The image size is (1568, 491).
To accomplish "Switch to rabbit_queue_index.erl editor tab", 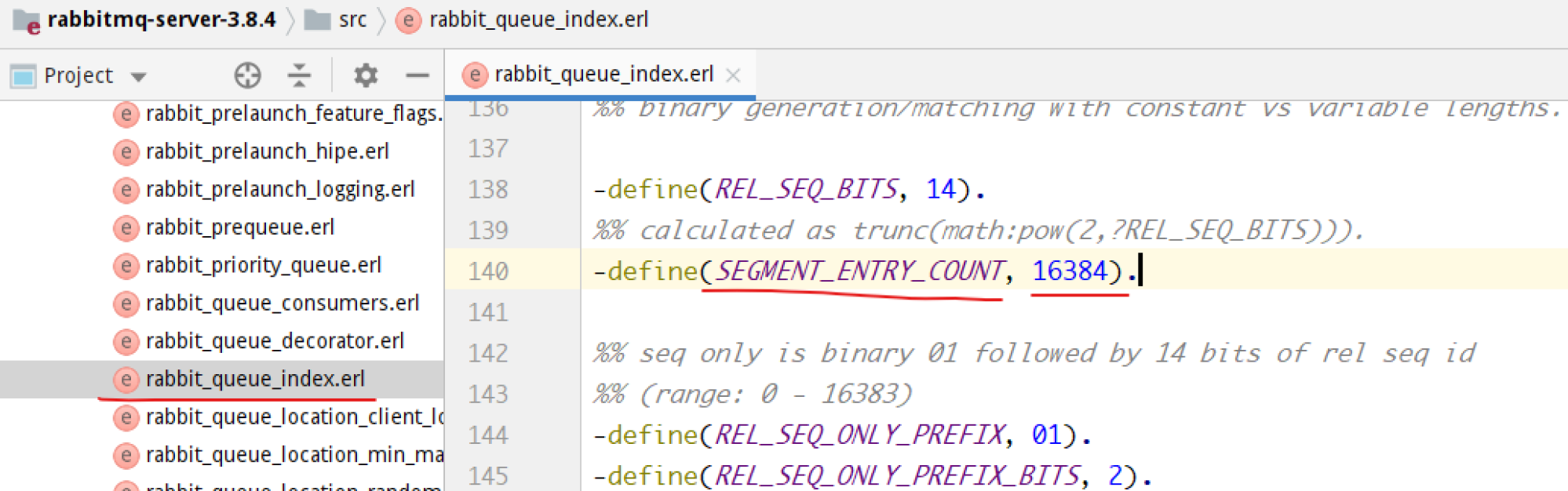I will coord(603,75).
